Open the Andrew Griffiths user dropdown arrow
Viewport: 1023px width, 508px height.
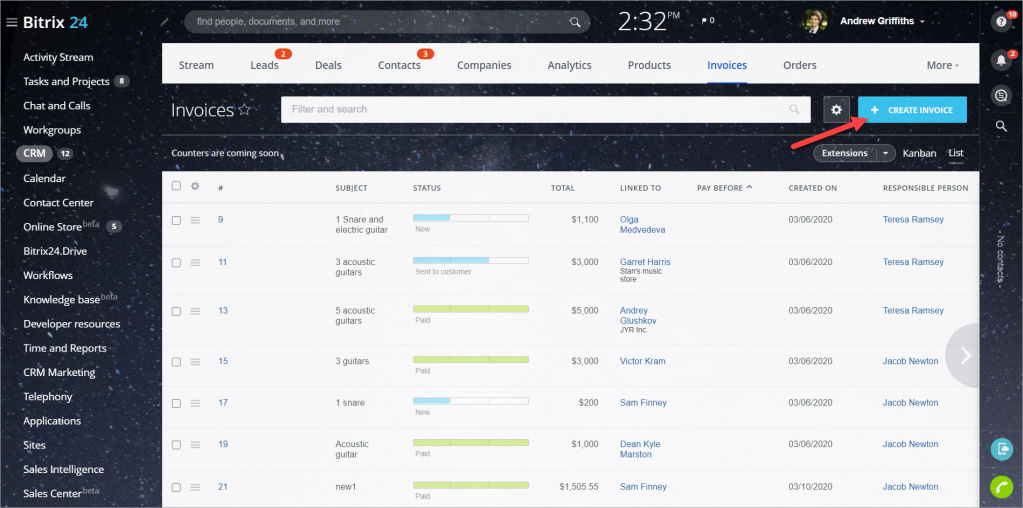(x=922, y=22)
